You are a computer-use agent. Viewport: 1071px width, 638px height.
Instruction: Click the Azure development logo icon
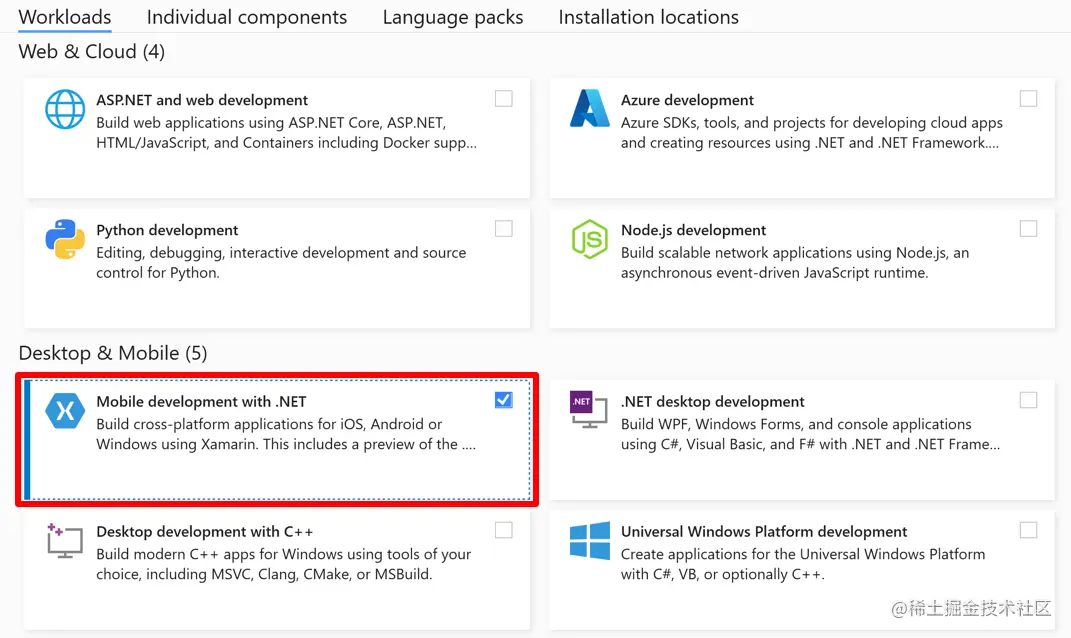click(x=589, y=109)
